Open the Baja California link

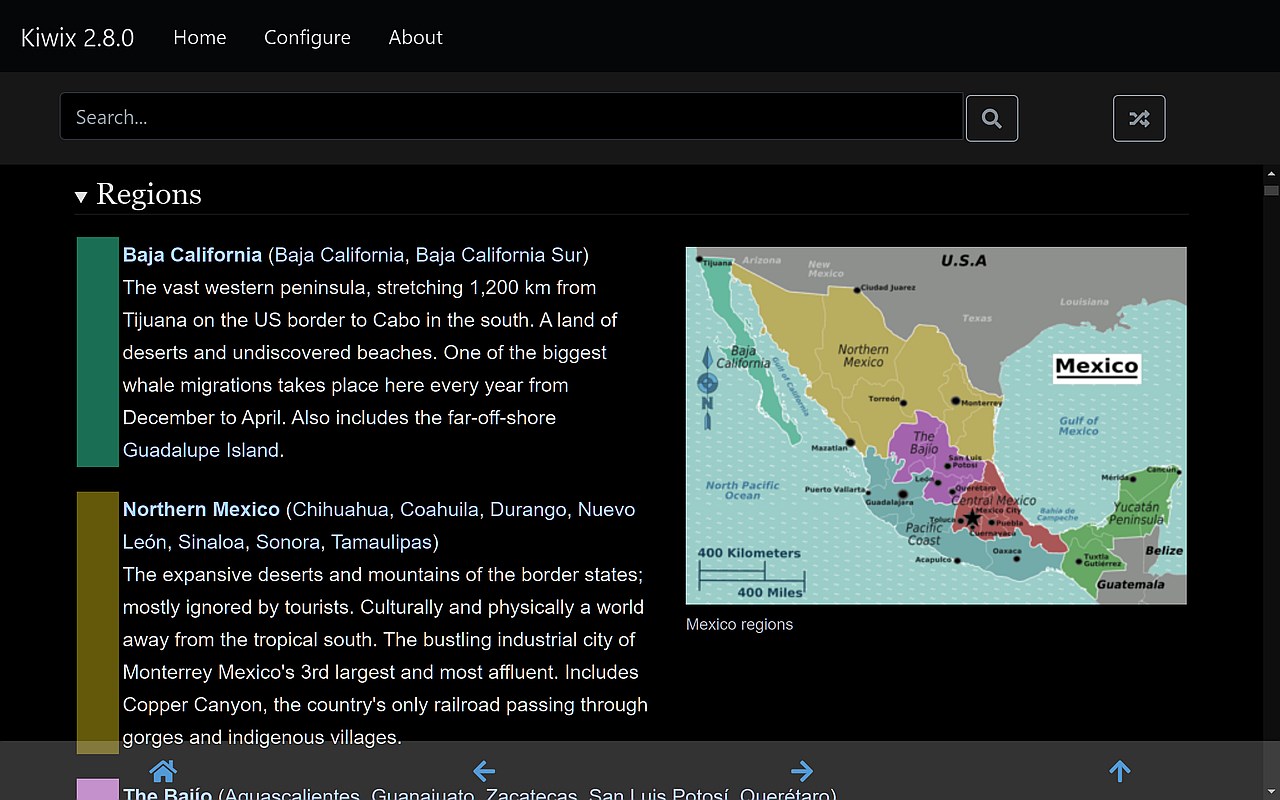tap(192, 255)
